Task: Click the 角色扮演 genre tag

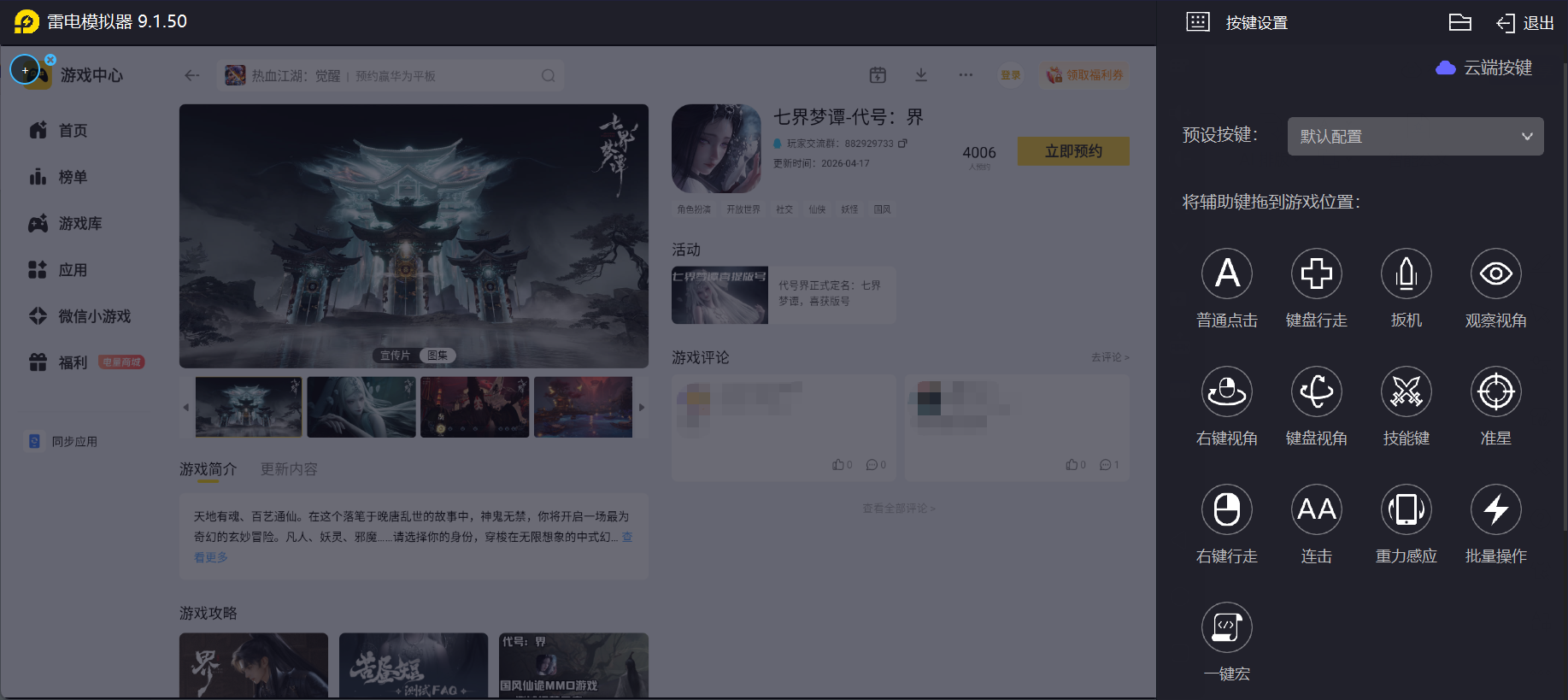Action: 694,209
